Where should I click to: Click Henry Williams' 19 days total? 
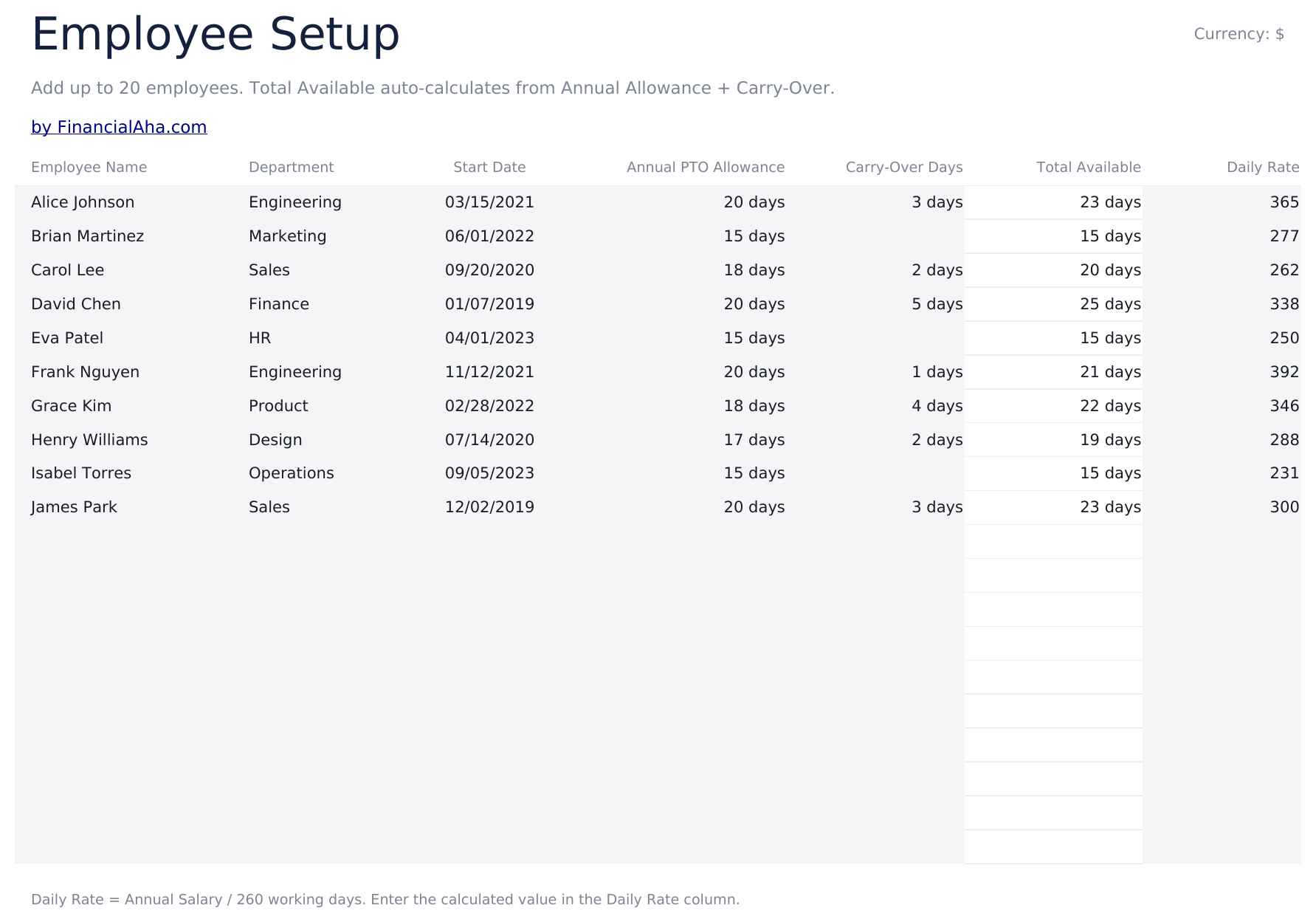click(1110, 440)
